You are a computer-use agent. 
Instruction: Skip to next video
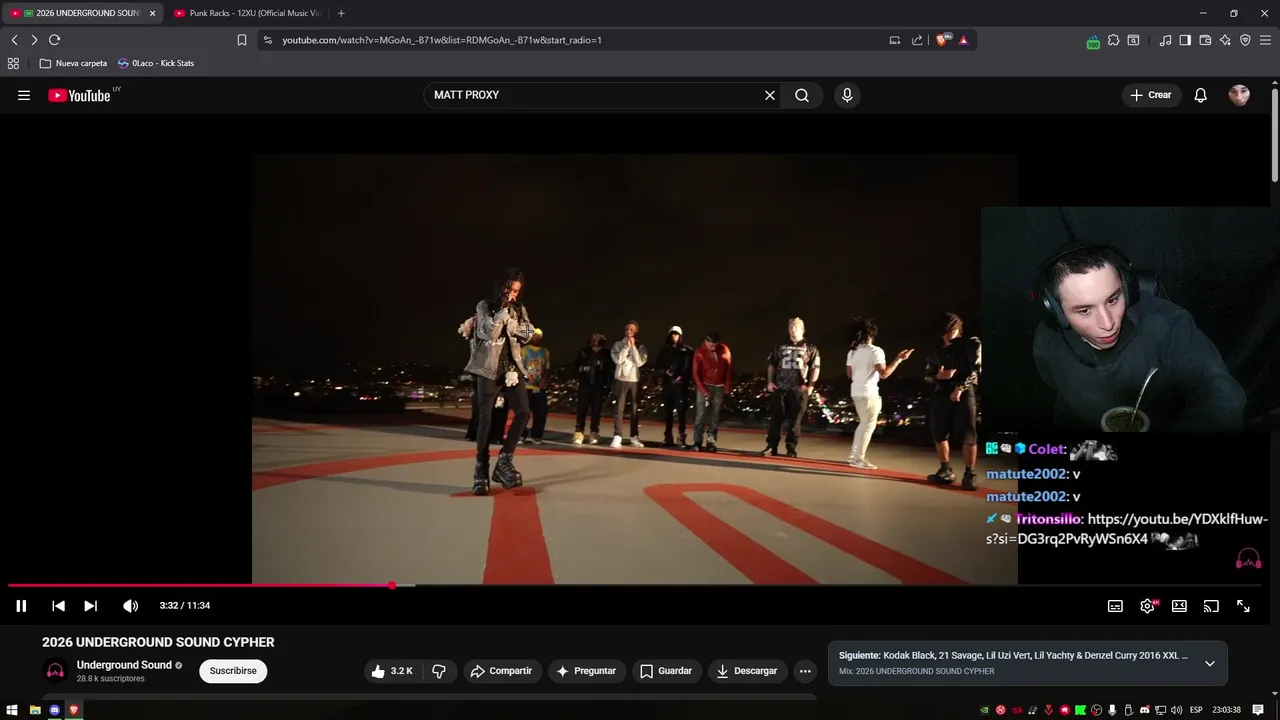coord(90,606)
